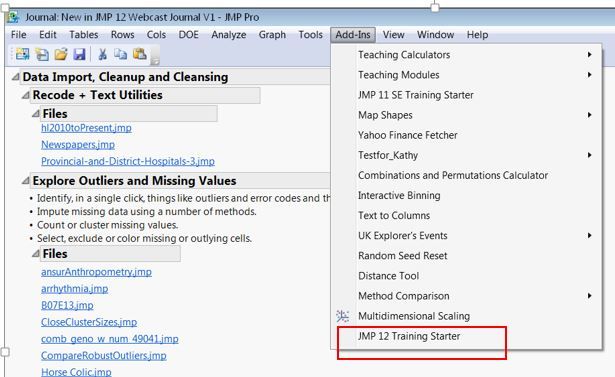Image resolution: width=615 pixels, height=377 pixels.
Task: Collapse Files section under Explore Outliers
Action: pos(36,253)
